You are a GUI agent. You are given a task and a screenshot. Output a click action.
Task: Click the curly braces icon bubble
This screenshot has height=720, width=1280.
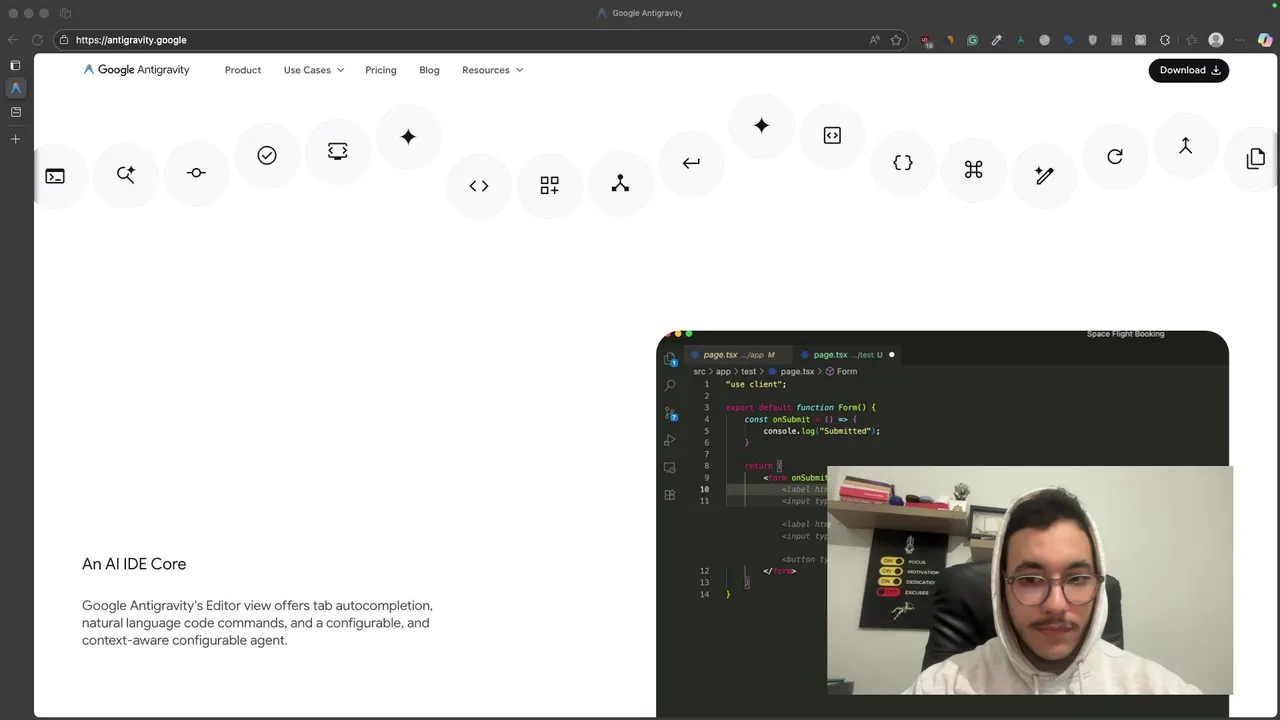(x=903, y=163)
